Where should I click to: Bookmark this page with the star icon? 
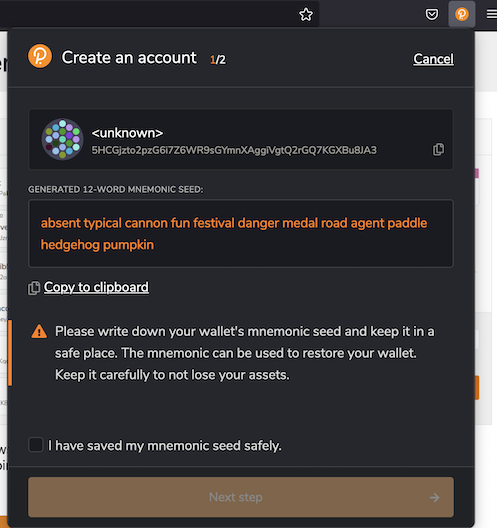(306, 14)
